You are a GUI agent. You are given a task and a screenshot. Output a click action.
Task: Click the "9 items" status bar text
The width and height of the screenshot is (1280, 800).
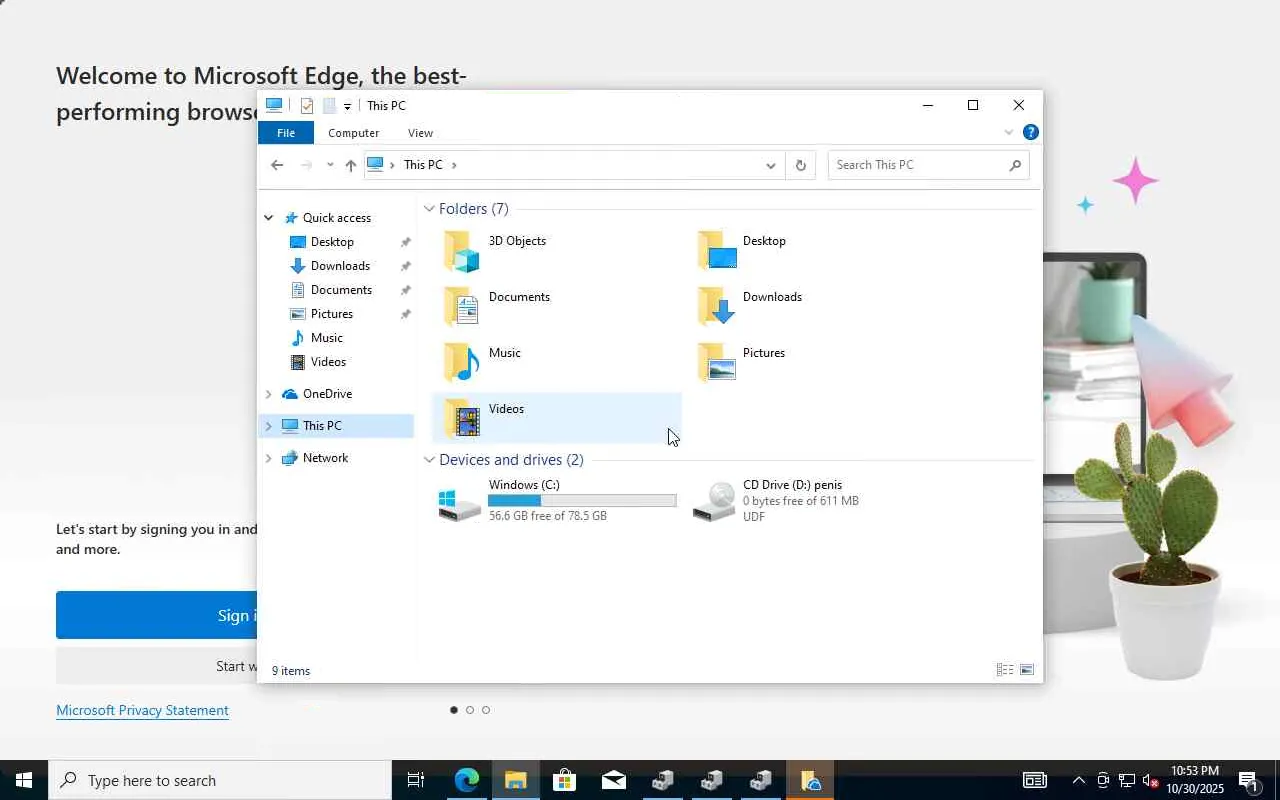pos(291,671)
